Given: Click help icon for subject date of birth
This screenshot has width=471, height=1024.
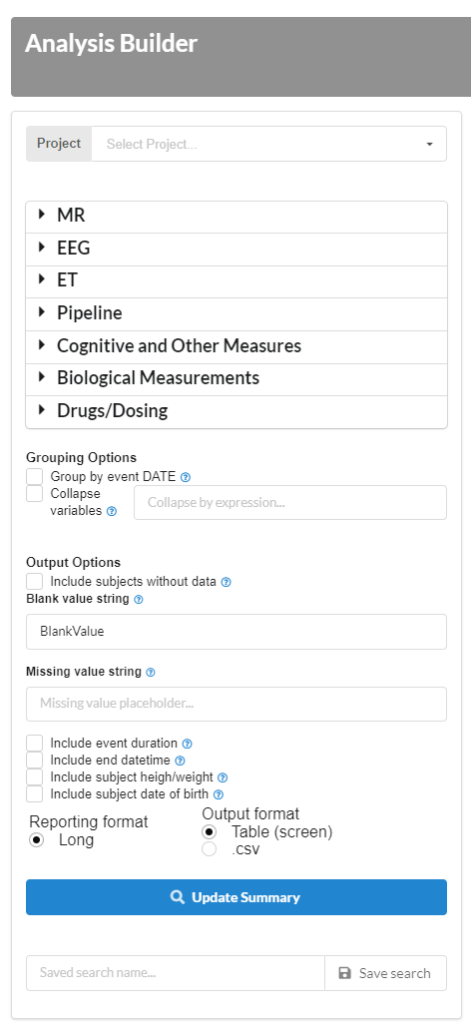Looking at the screenshot, I should 219,795.
